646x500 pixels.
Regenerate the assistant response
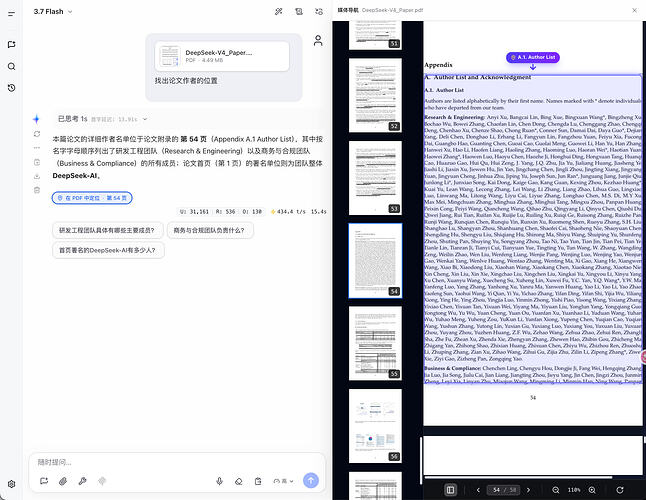[37, 134]
